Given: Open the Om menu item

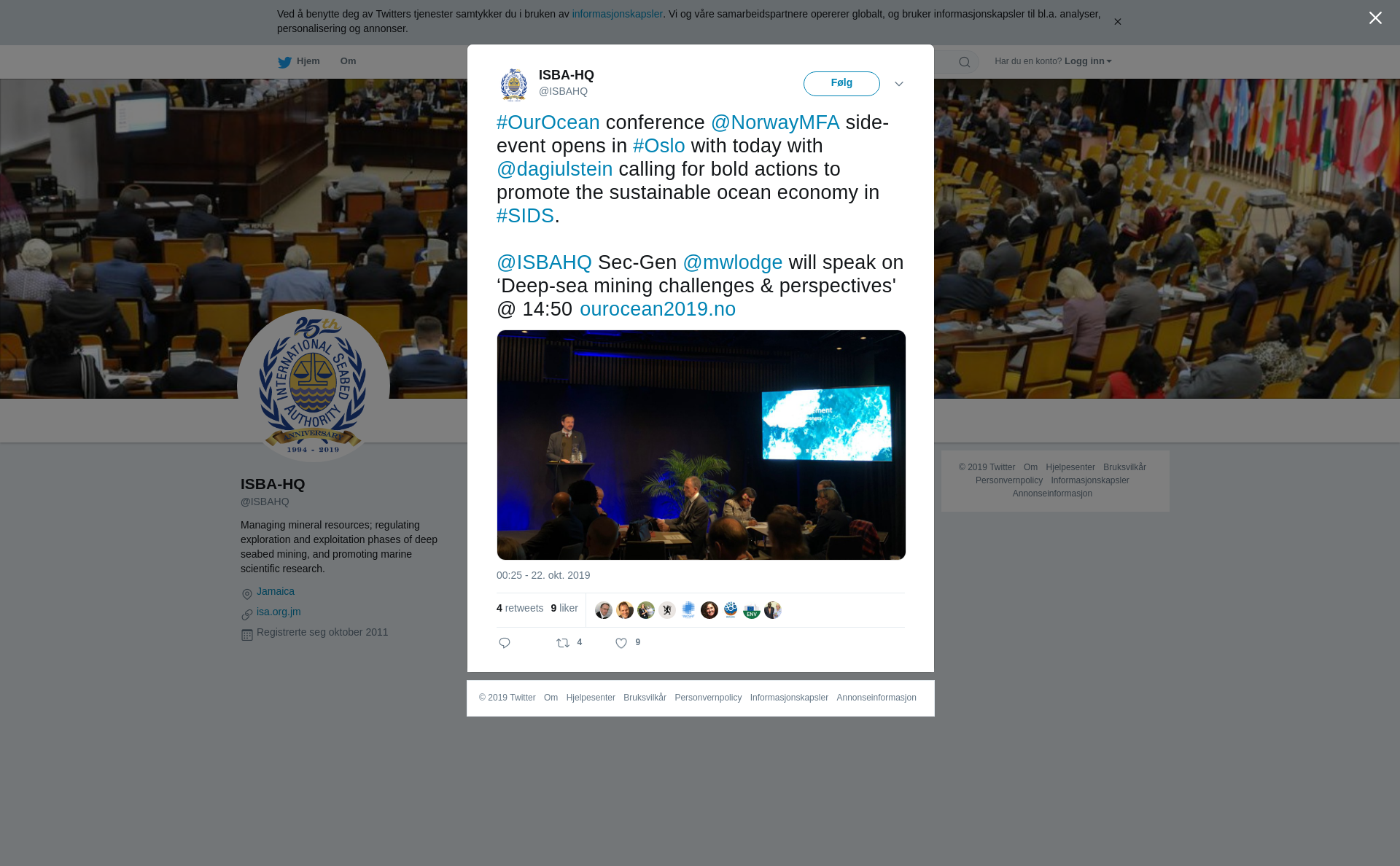Looking at the screenshot, I should [x=348, y=61].
